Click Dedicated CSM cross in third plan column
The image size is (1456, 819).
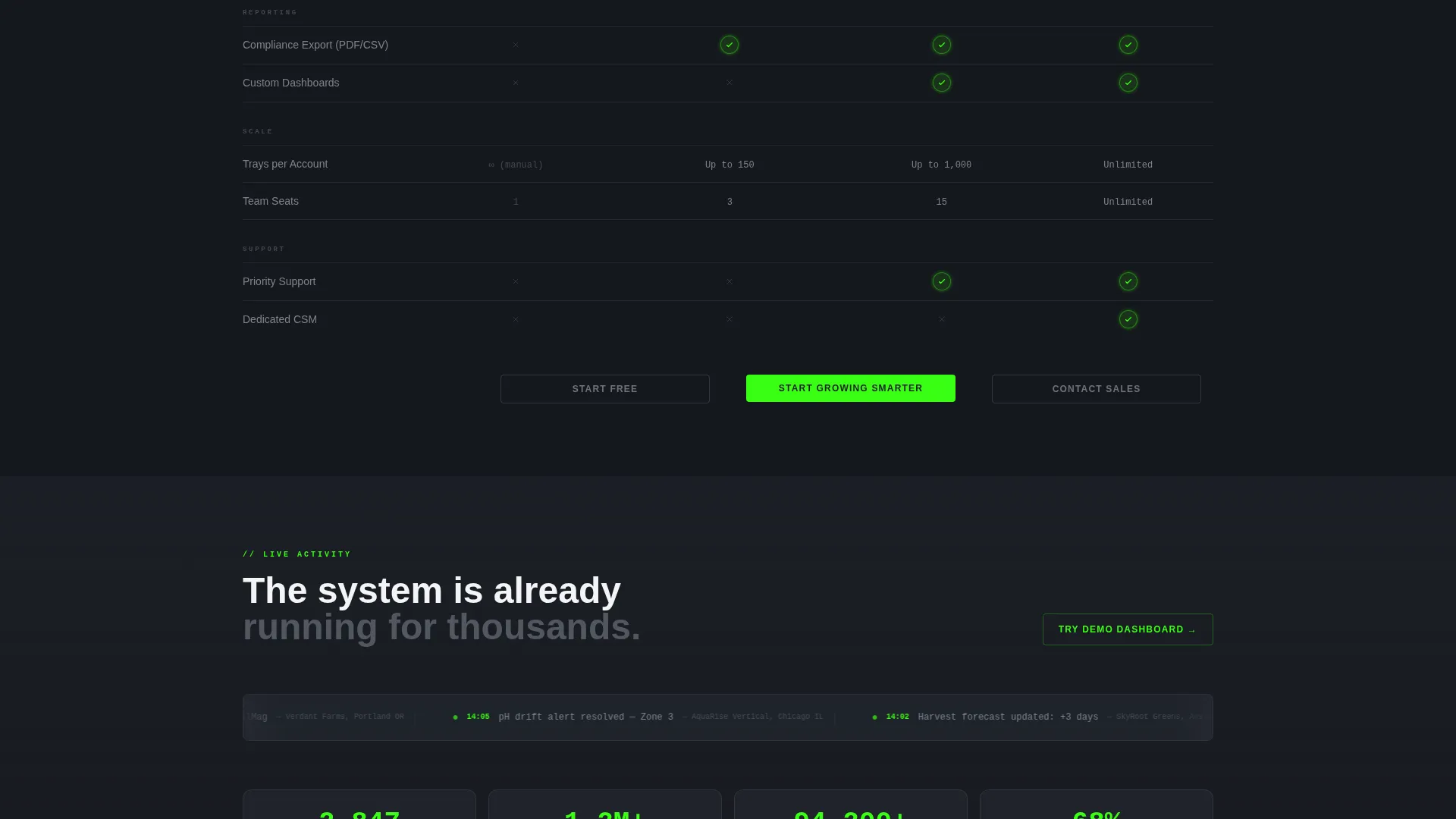coord(942,319)
